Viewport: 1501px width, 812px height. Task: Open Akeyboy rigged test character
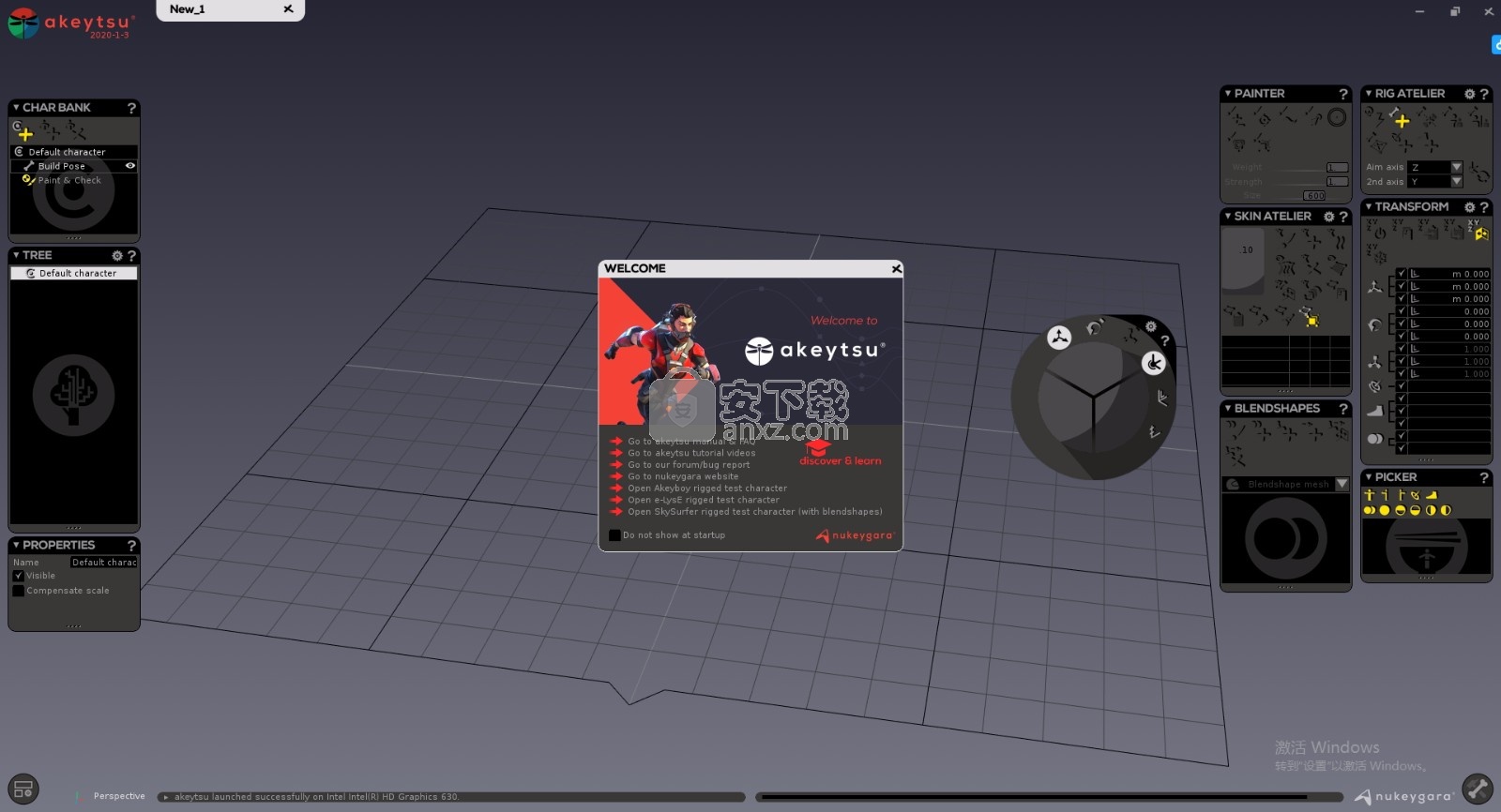coord(707,489)
